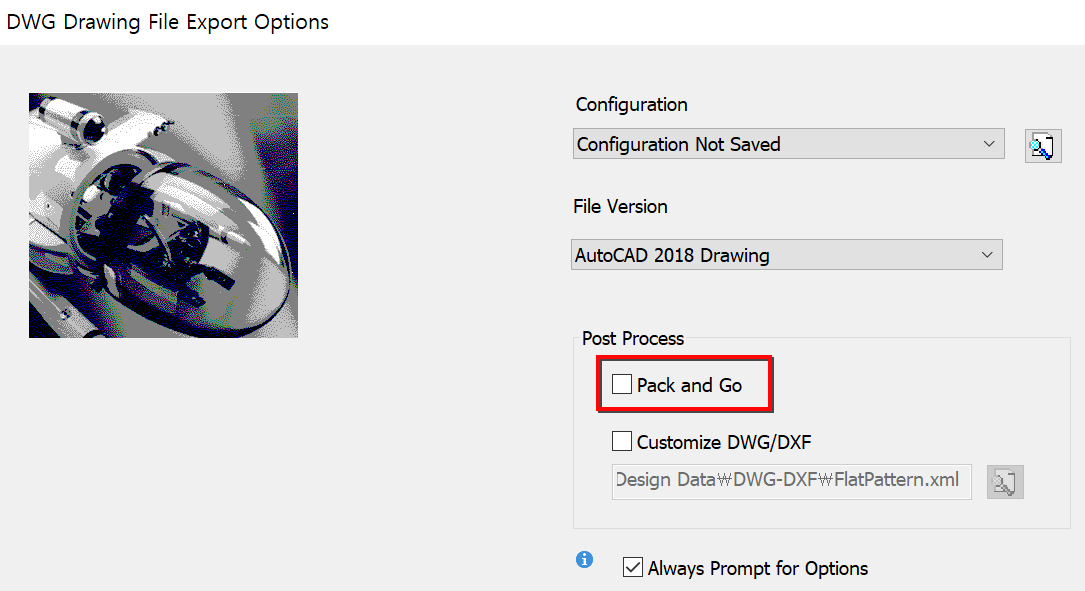Image resolution: width=1085 pixels, height=591 pixels.
Task: Toggle the red-highlighted Pack and Go checkbox
Action: 622,383
